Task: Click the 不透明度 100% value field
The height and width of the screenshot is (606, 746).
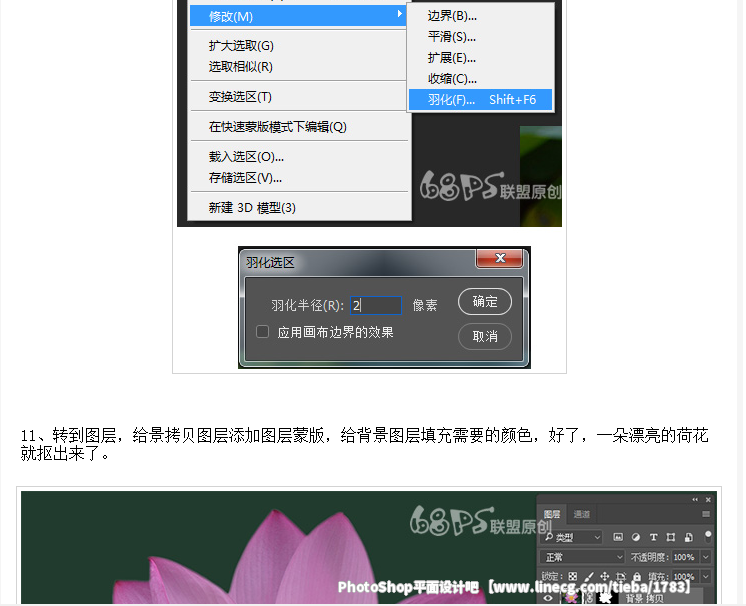Action: (x=685, y=557)
